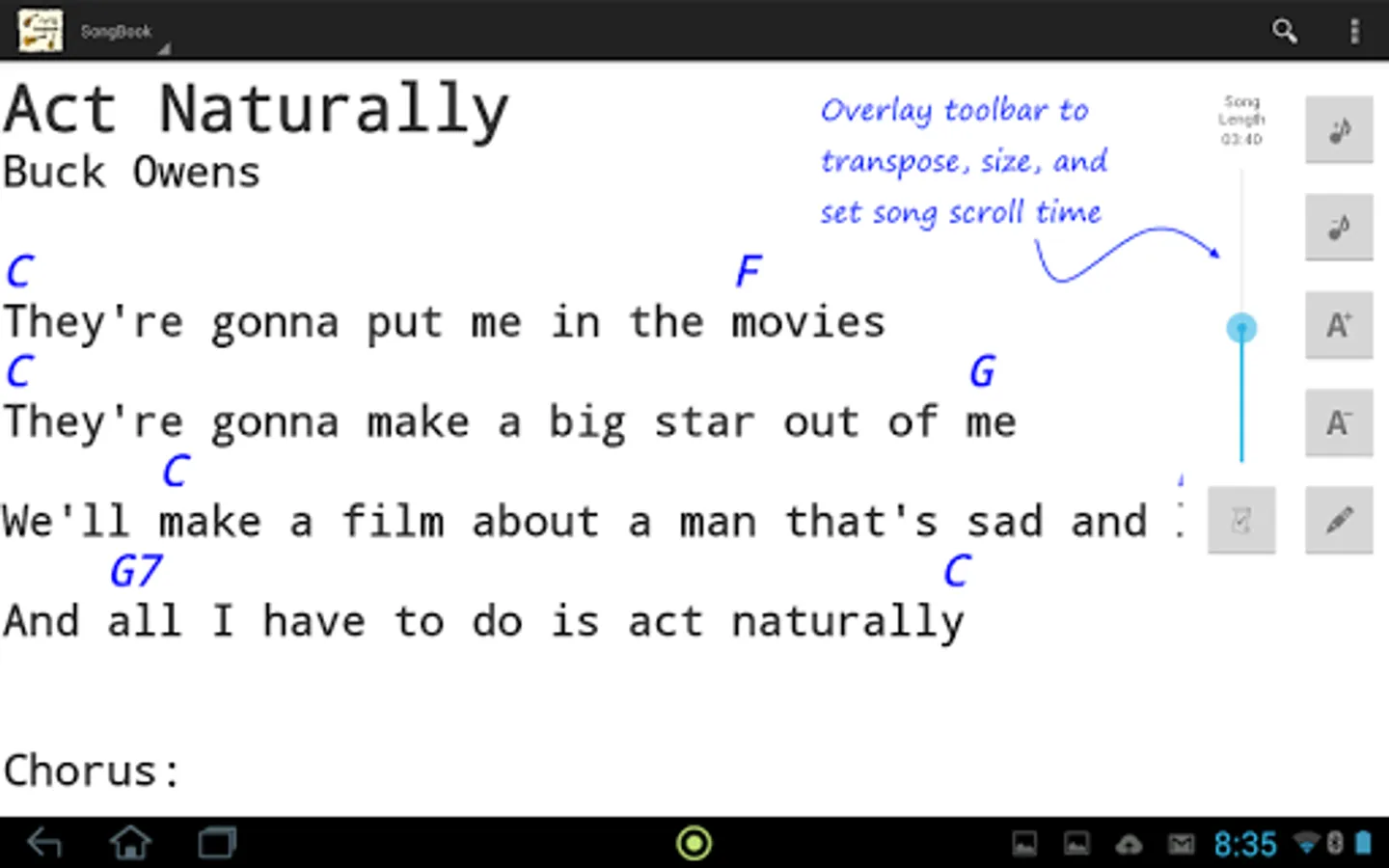The width and height of the screenshot is (1389, 868).
Task: Tap the C chord above "They're gonna put"
Action: coord(20,272)
